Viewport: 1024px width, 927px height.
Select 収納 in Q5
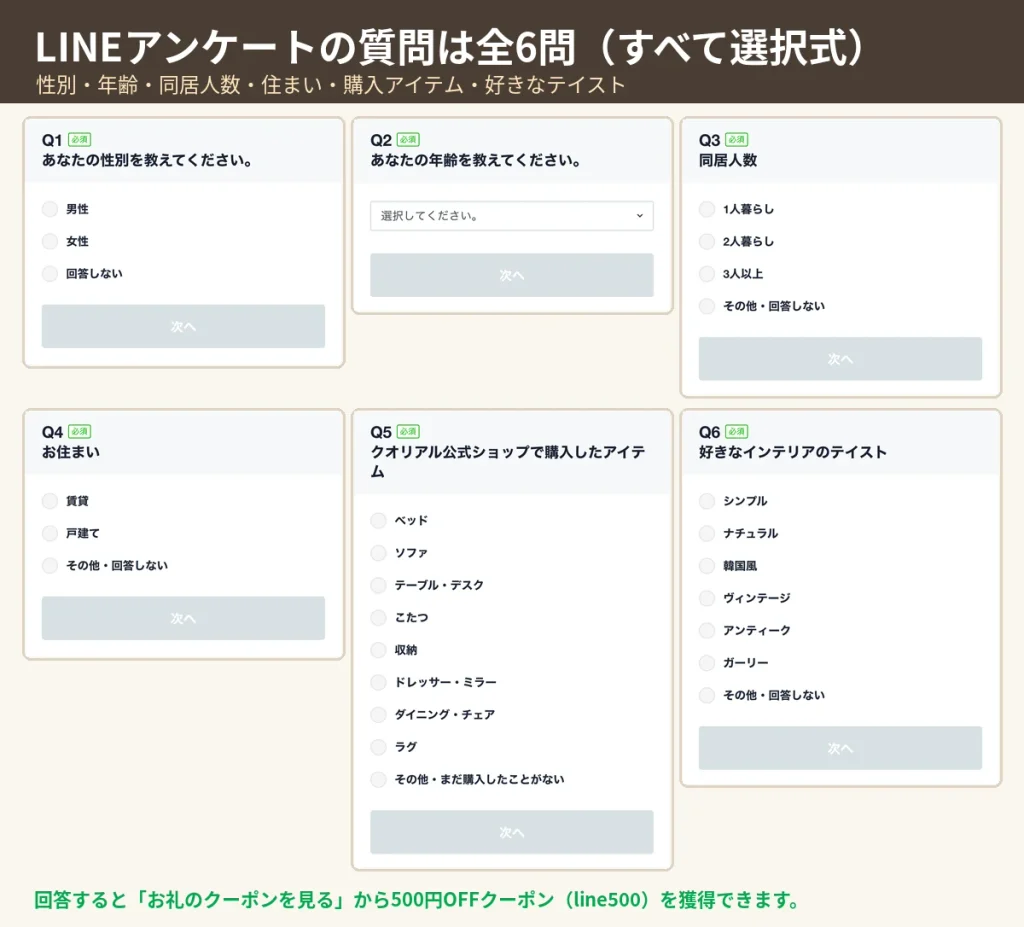pos(379,650)
